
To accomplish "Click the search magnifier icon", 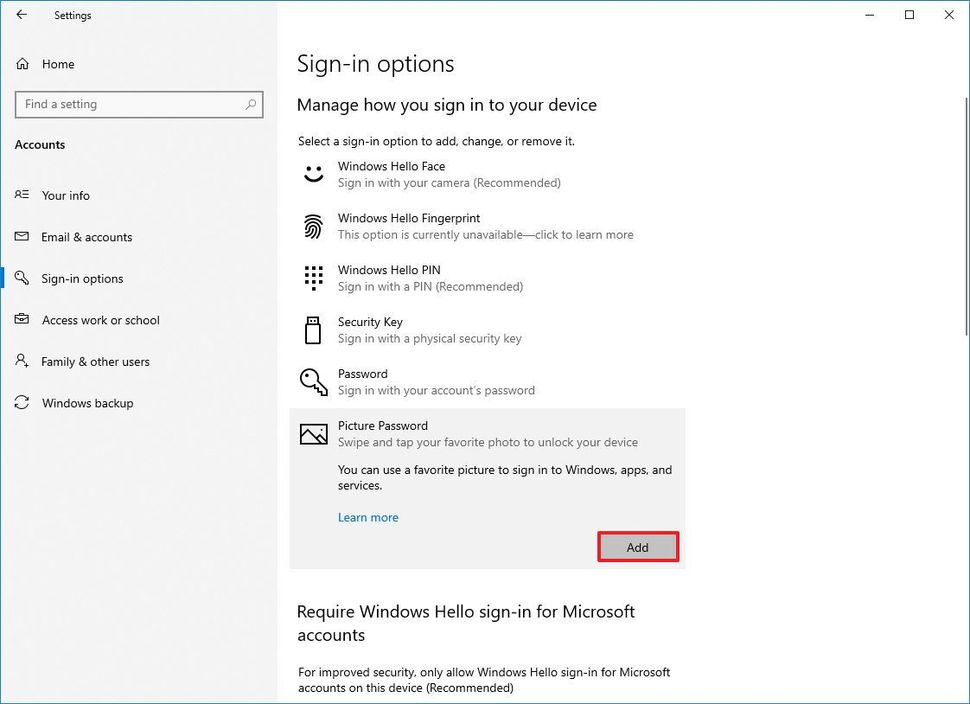I will [251, 104].
